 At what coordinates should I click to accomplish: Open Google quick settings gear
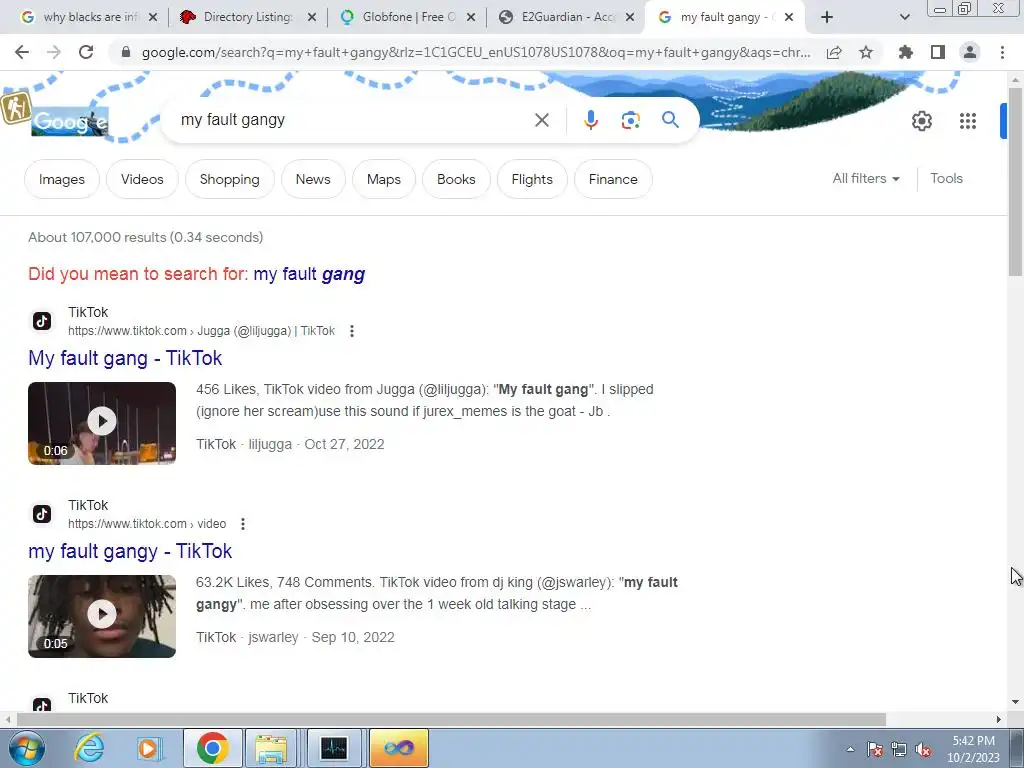tap(921, 121)
